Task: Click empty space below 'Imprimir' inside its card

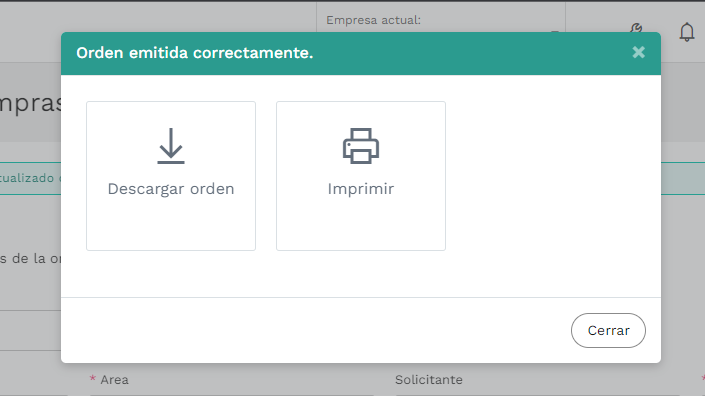Action: [x=361, y=225]
